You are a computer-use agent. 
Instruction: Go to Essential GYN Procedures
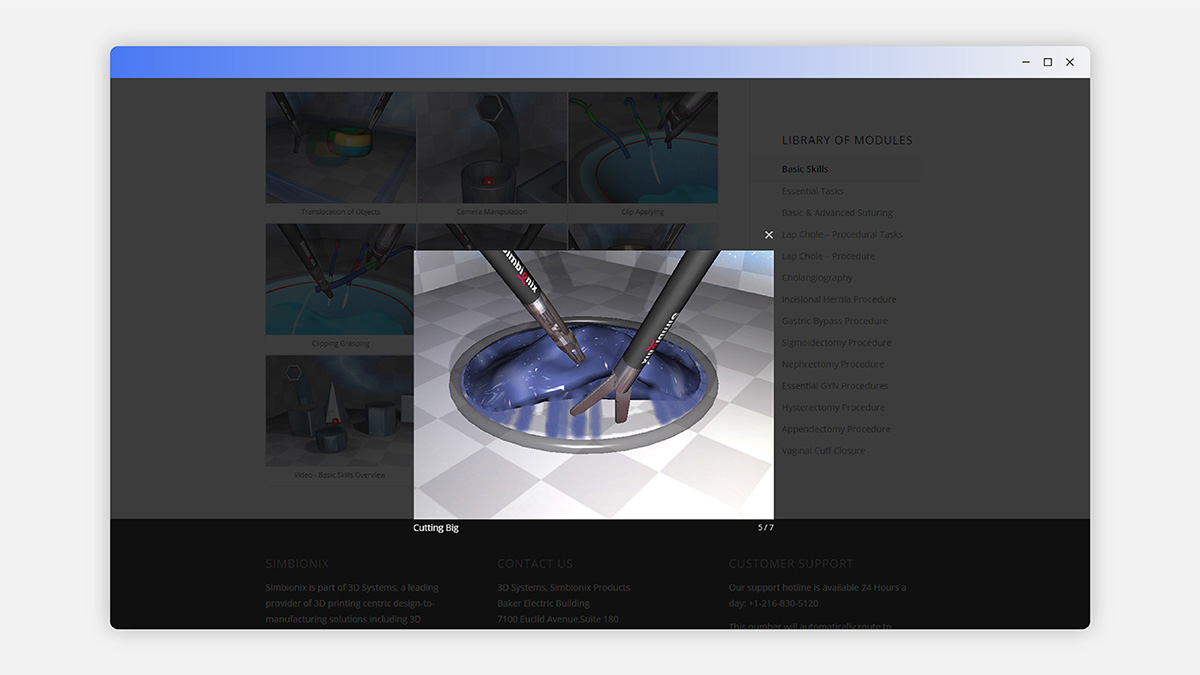[x=835, y=386]
